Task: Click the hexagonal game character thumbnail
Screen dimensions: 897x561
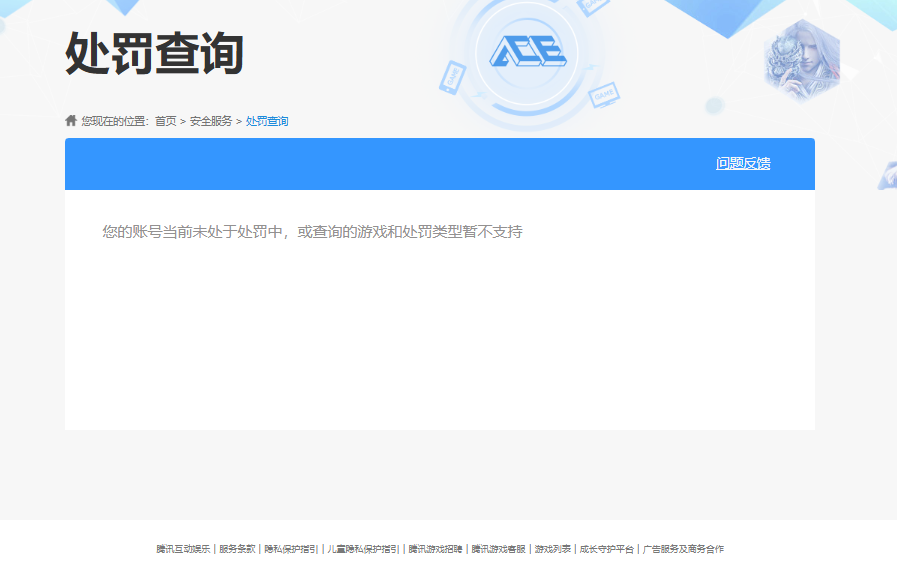Action: (x=802, y=61)
